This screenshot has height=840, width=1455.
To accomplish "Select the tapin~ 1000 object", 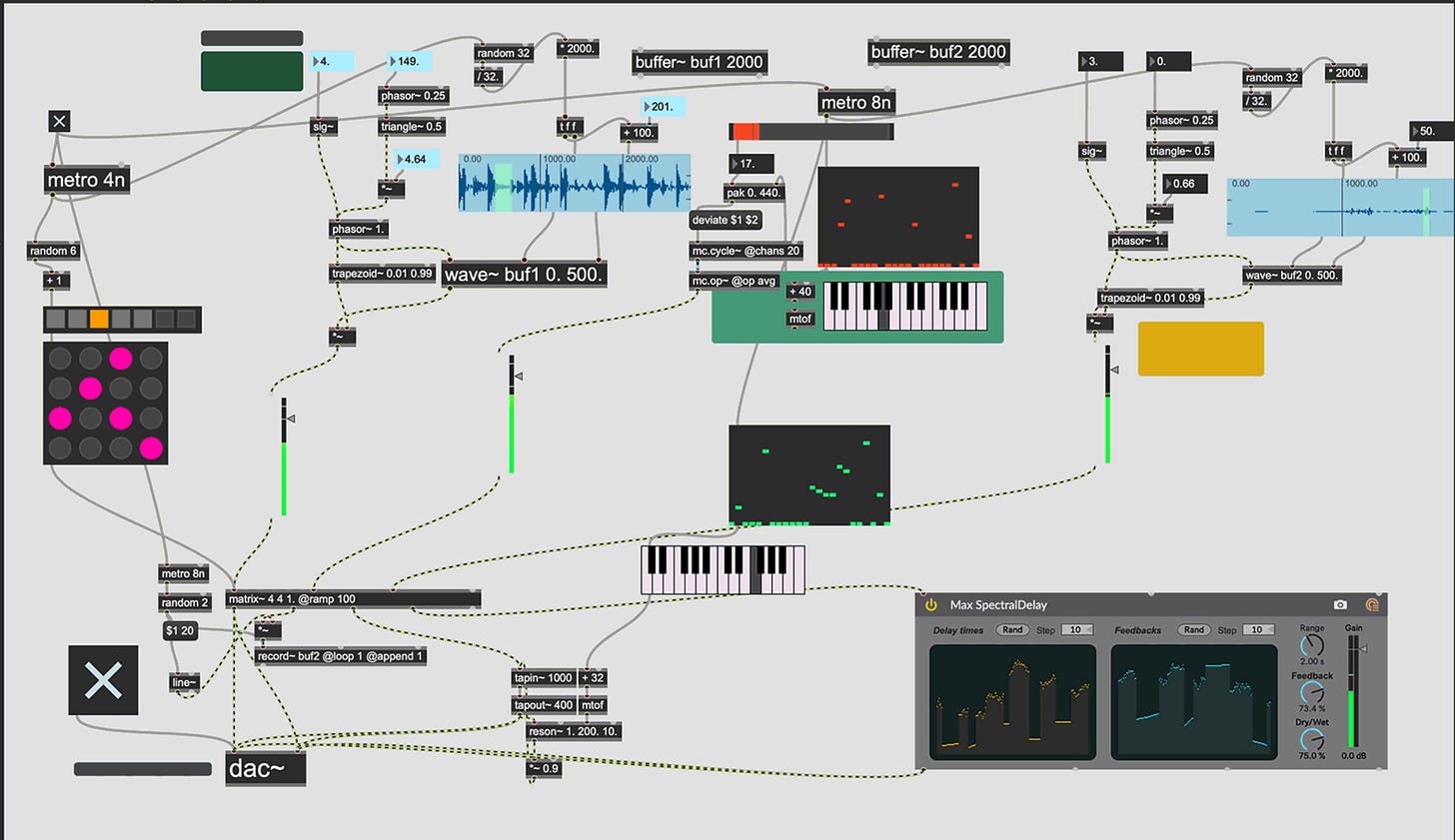I will click(544, 677).
